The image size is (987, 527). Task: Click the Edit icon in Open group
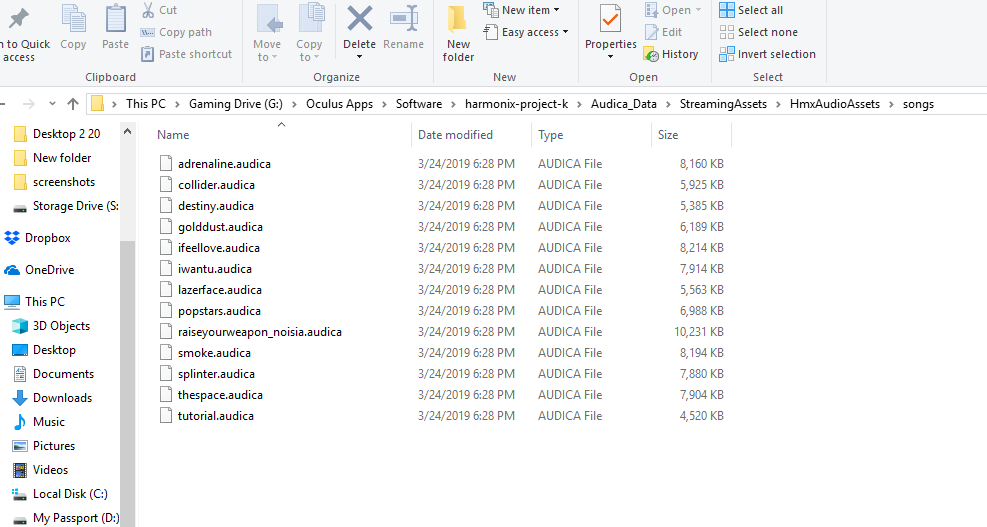(651, 32)
